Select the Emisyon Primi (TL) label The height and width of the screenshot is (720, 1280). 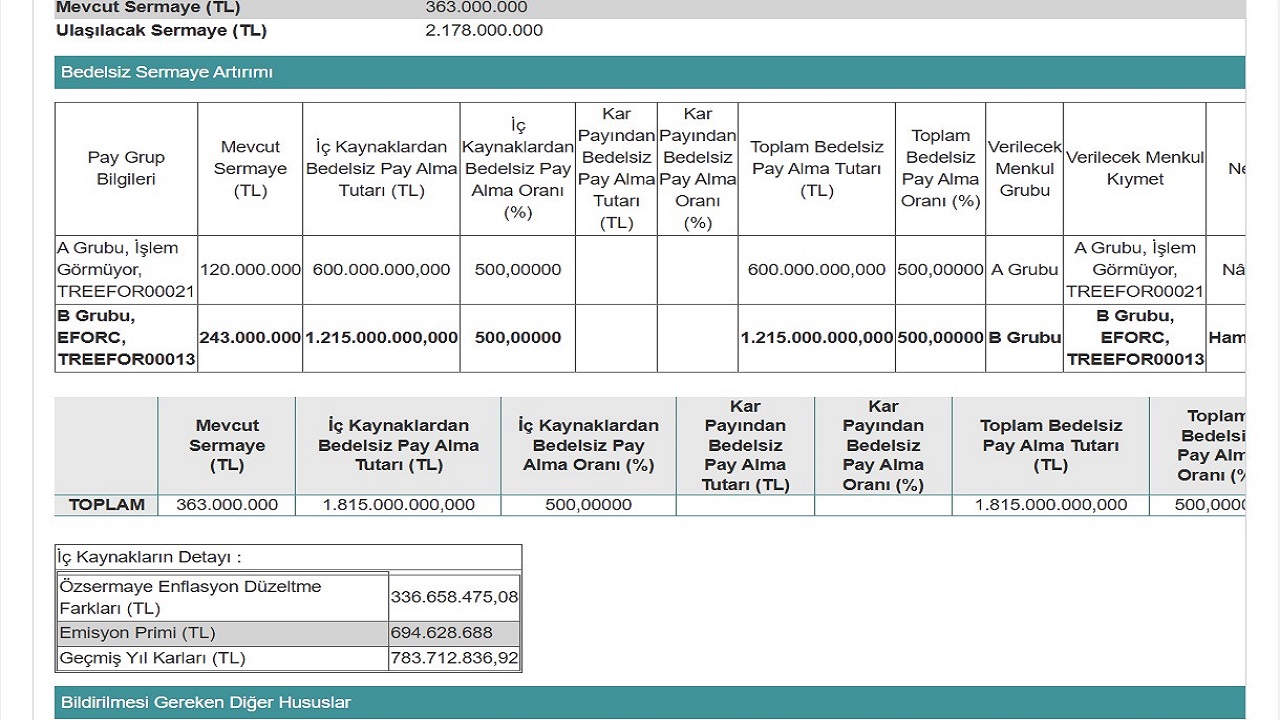pyautogui.click(x=138, y=633)
